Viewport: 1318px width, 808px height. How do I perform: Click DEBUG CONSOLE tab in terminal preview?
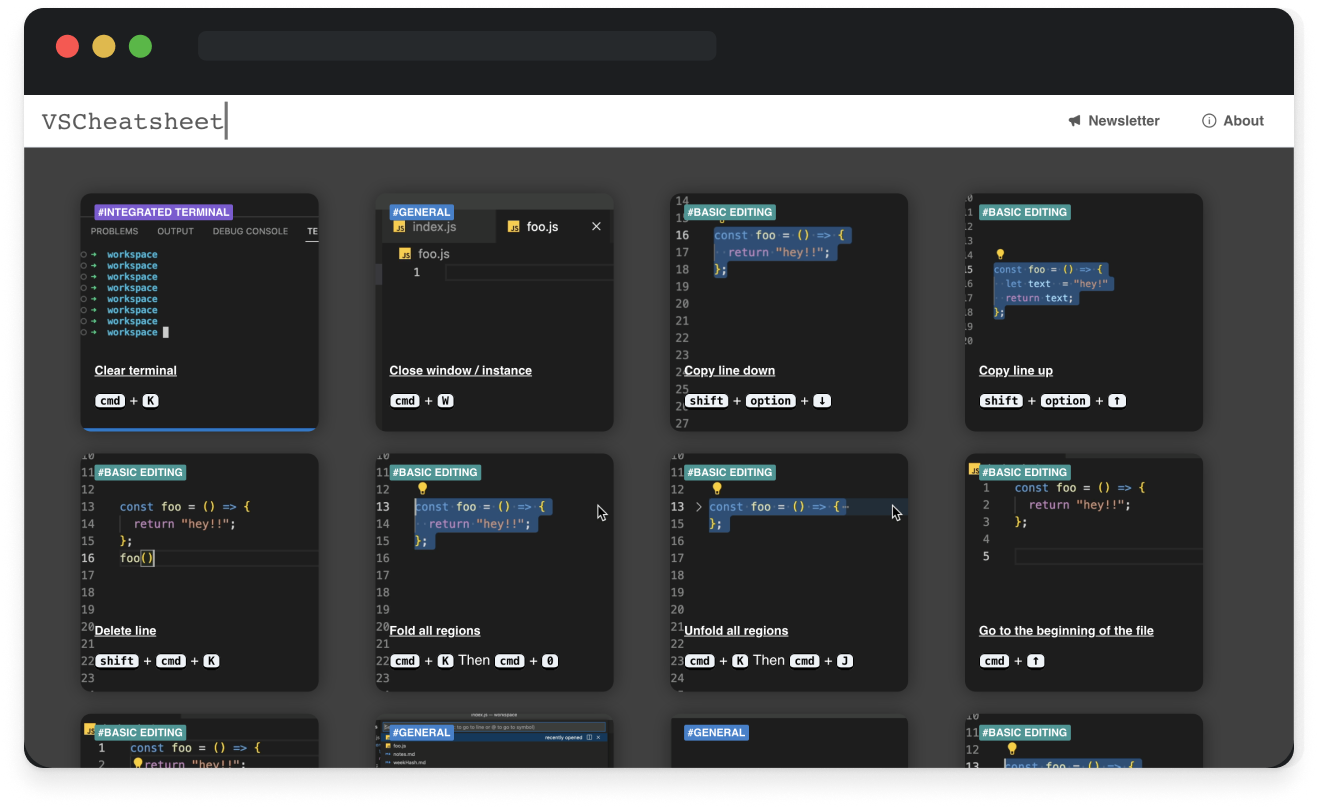pyautogui.click(x=250, y=231)
